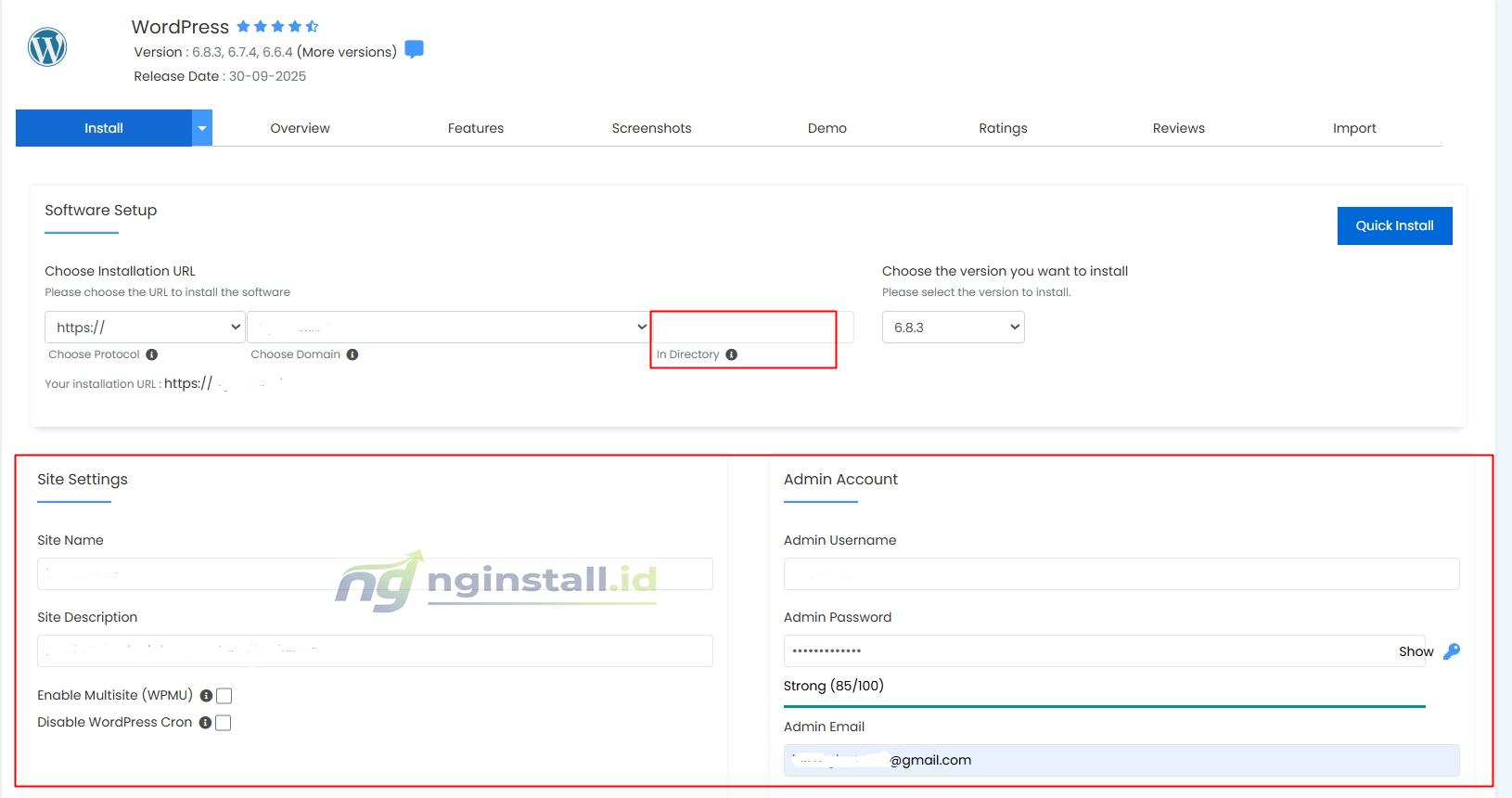
Task: Click info icon next to Enable Multisite
Action: tap(206, 695)
